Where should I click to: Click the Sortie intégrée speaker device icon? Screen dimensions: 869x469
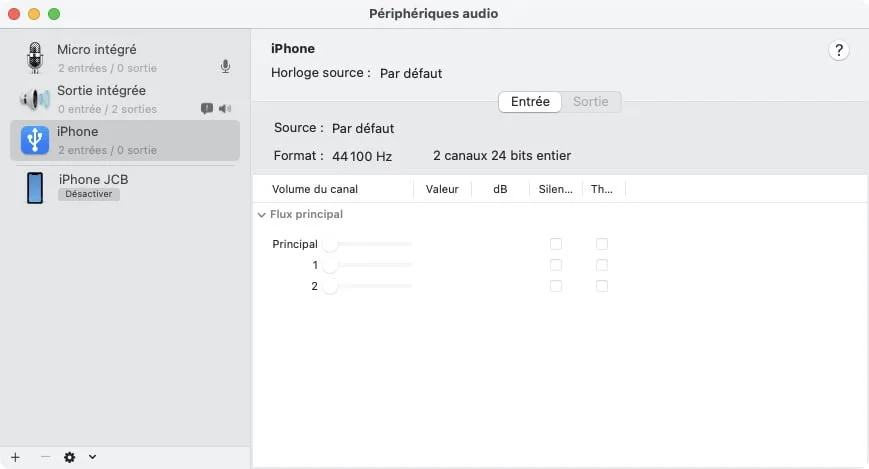(x=35, y=99)
